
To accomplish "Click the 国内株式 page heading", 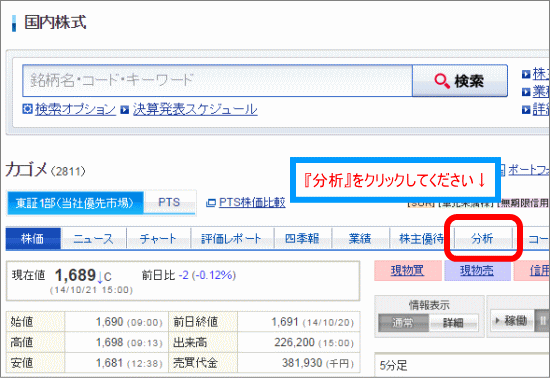I will coord(55,22).
